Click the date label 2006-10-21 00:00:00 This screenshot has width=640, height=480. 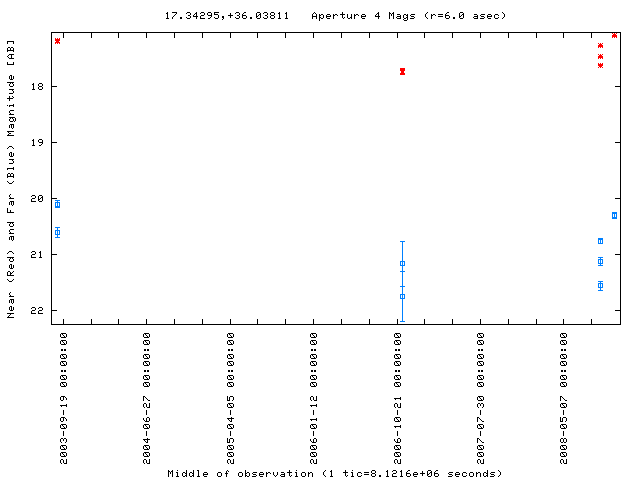coord(398,398)
